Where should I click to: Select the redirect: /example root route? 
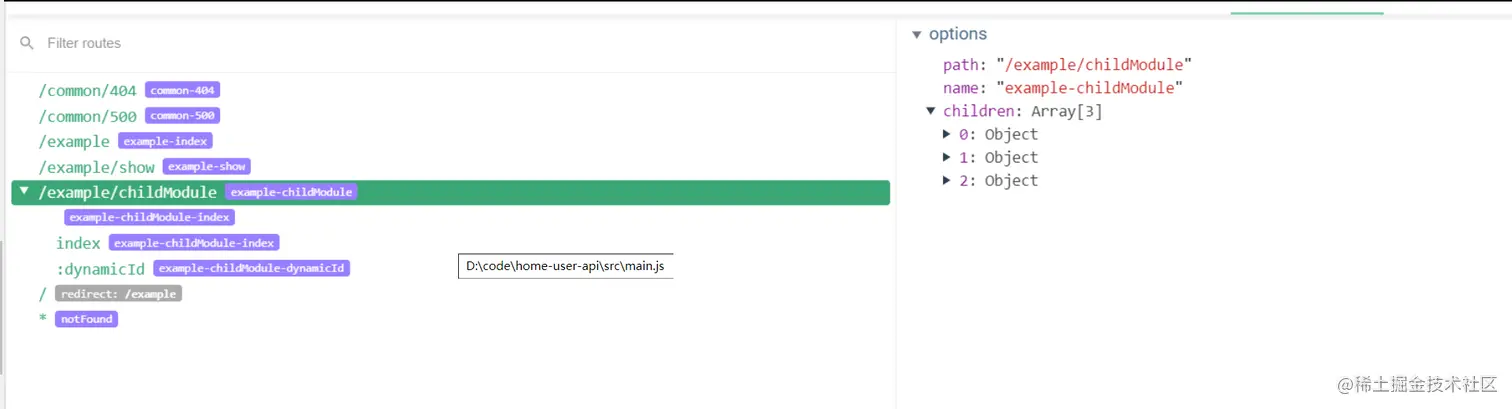pyautogui.click(x=118, y=294)
